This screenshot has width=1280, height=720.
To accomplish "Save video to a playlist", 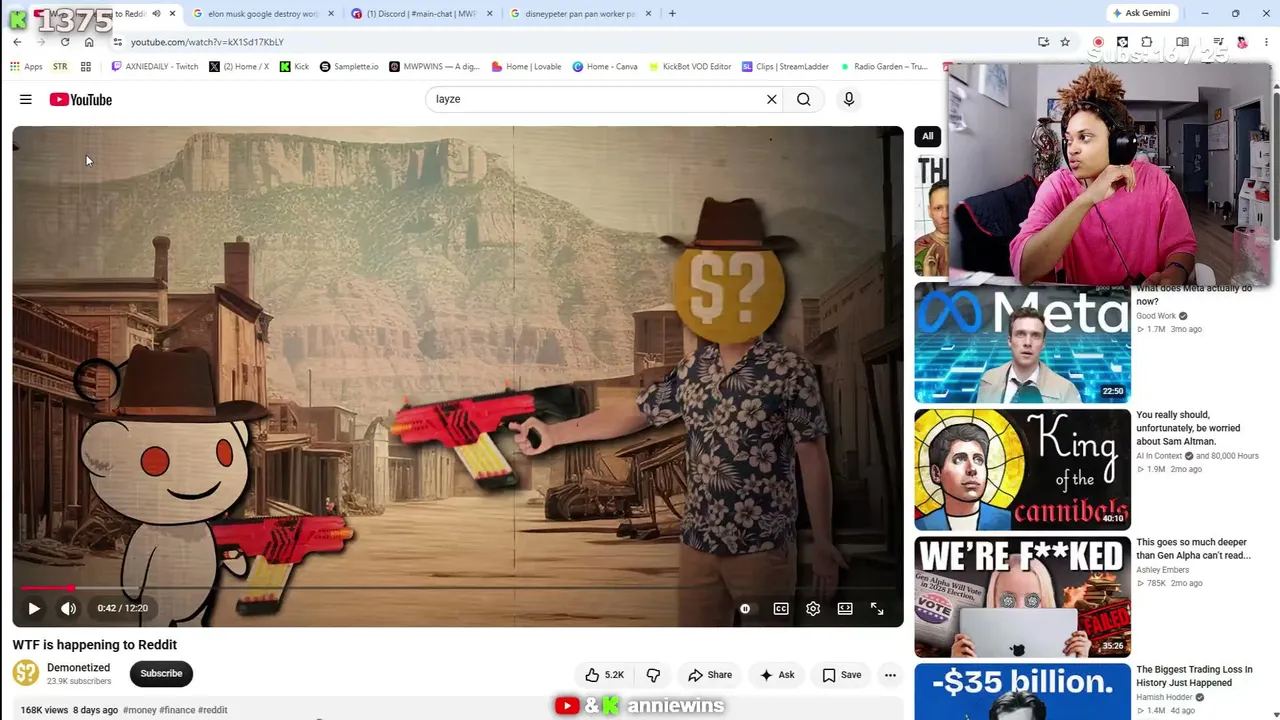I will pyautogui.click(x=841, y=675).
